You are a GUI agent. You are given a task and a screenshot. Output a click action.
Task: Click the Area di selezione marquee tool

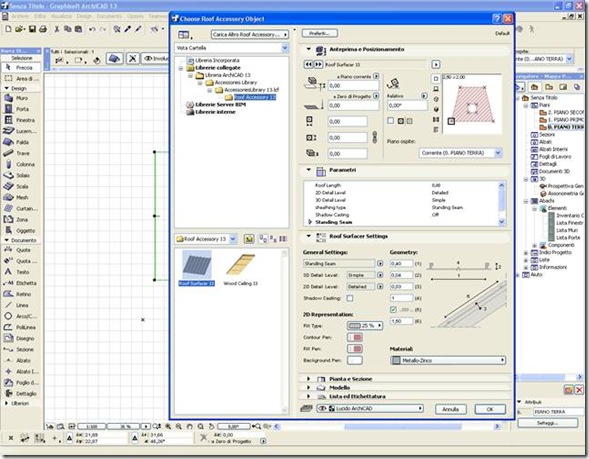pos(21,79)
